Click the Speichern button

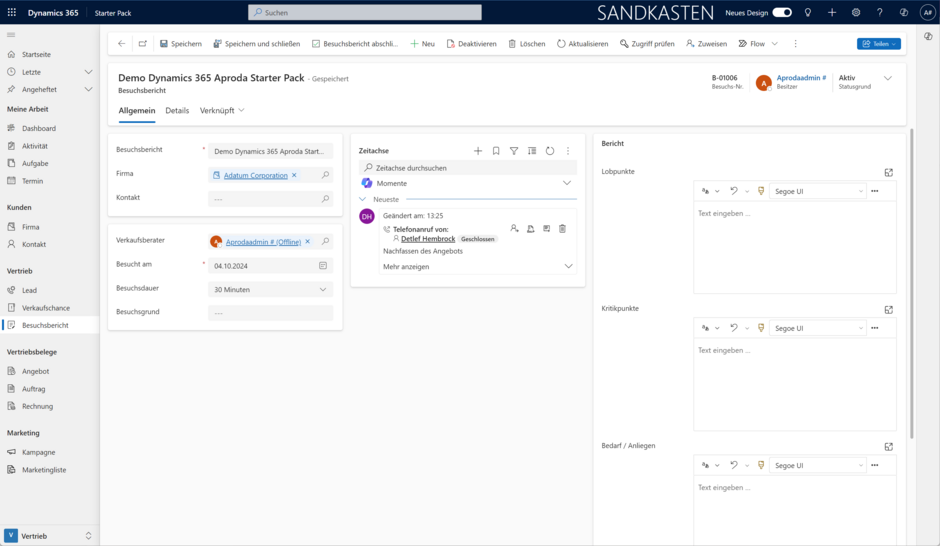coord(180,44)
